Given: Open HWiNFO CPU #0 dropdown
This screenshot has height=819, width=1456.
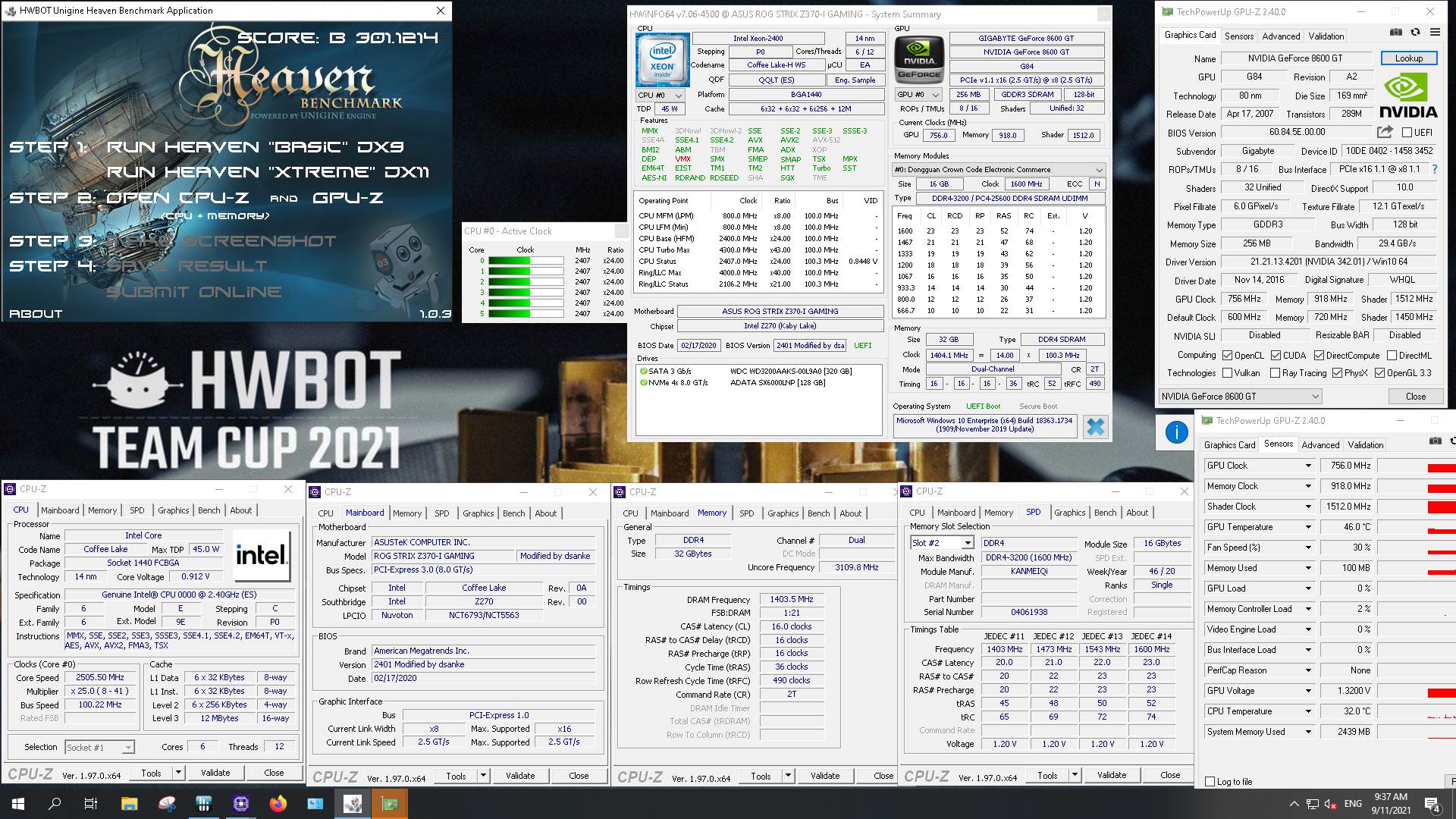Looking at the screenshot, I should [x=661, y=95].
